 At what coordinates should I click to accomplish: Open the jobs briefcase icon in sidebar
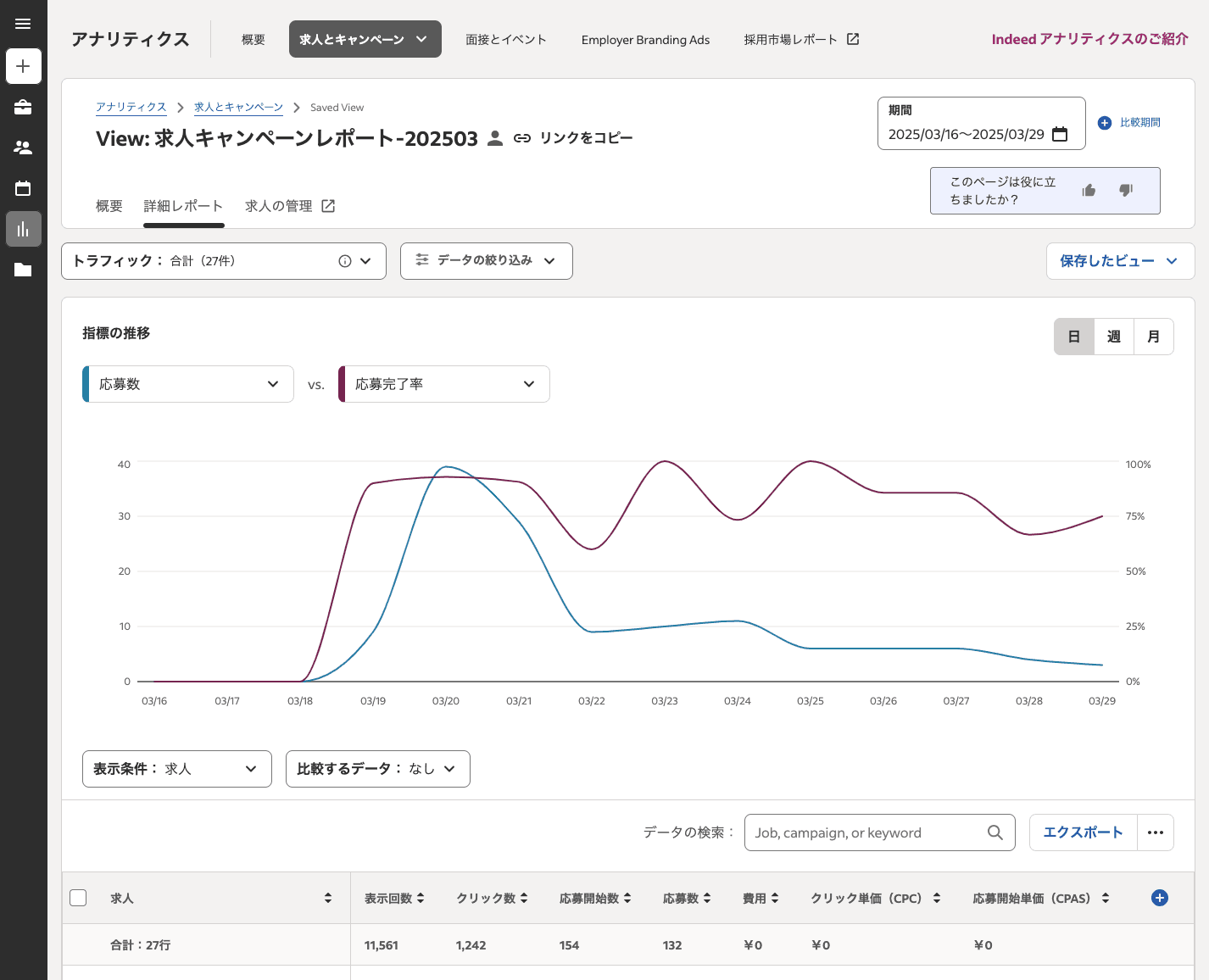[x=23, y=107]
